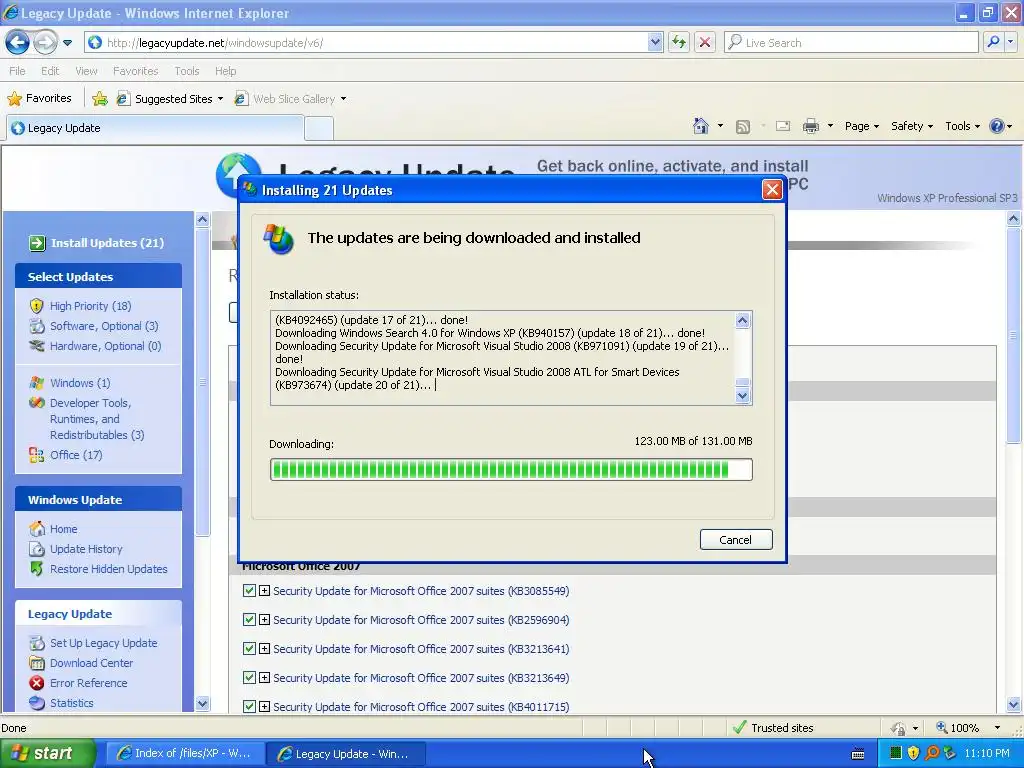
Task: Expand details for update KB3085549
Action: tap(264, 590)
